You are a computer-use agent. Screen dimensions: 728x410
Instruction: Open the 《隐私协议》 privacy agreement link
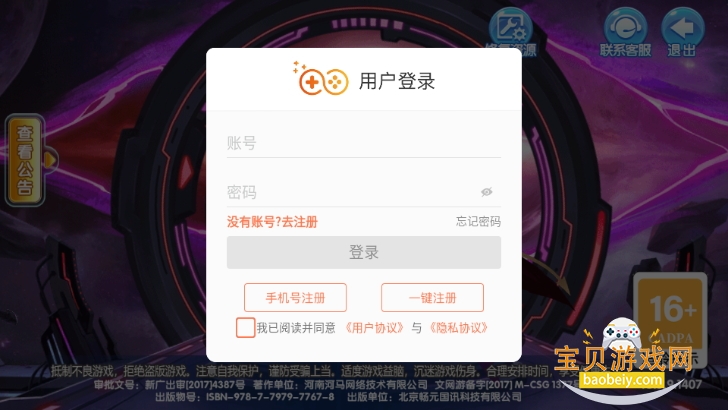[458, 328]
